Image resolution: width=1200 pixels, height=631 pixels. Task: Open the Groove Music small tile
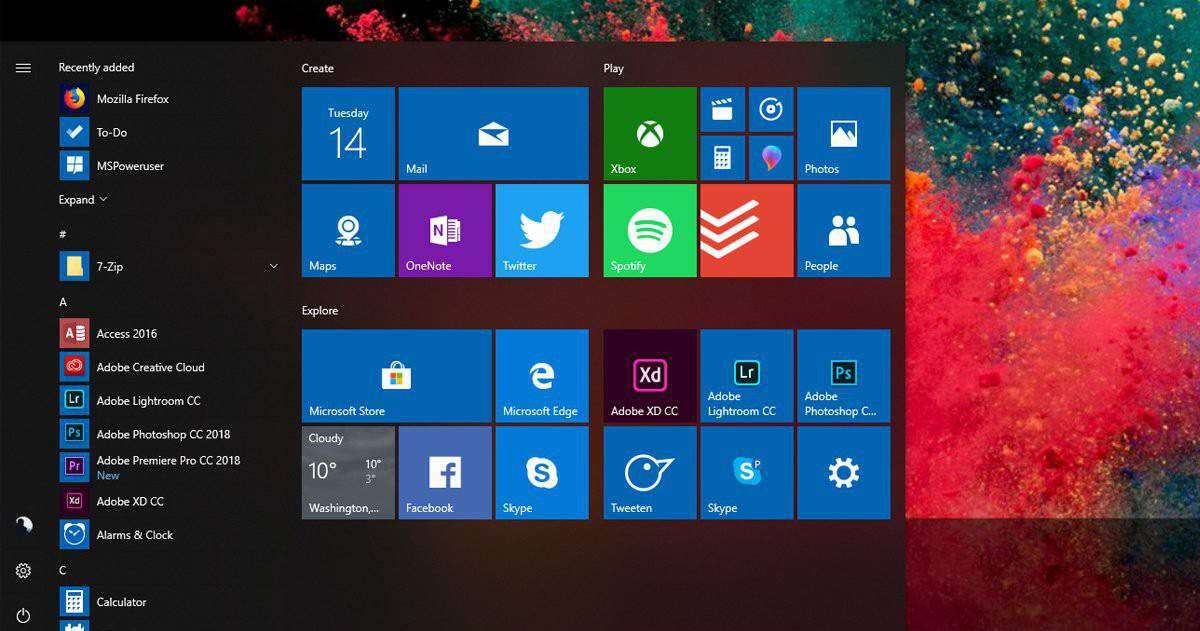pos(771,110)
